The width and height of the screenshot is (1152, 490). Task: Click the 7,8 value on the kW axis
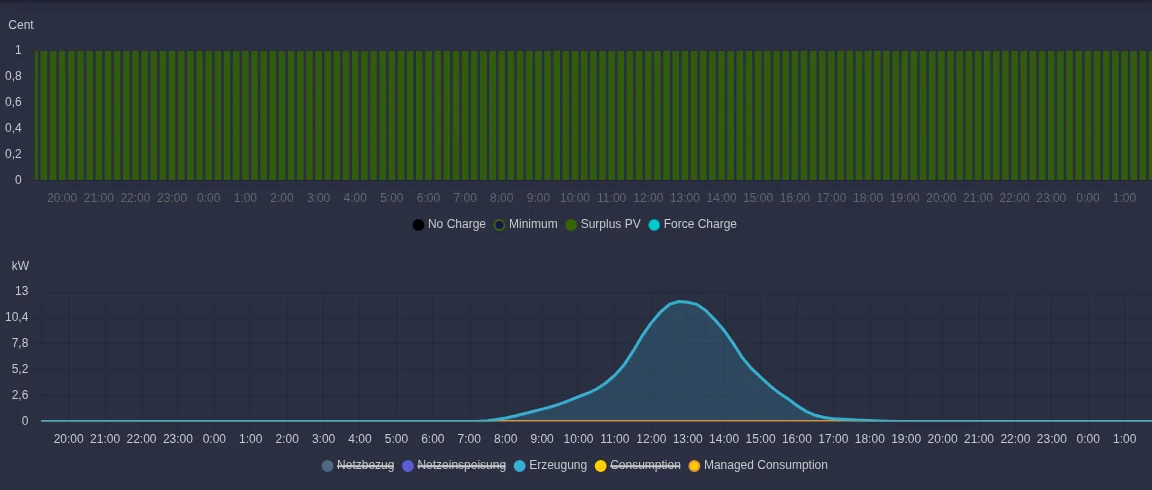[x=20, y=343]
